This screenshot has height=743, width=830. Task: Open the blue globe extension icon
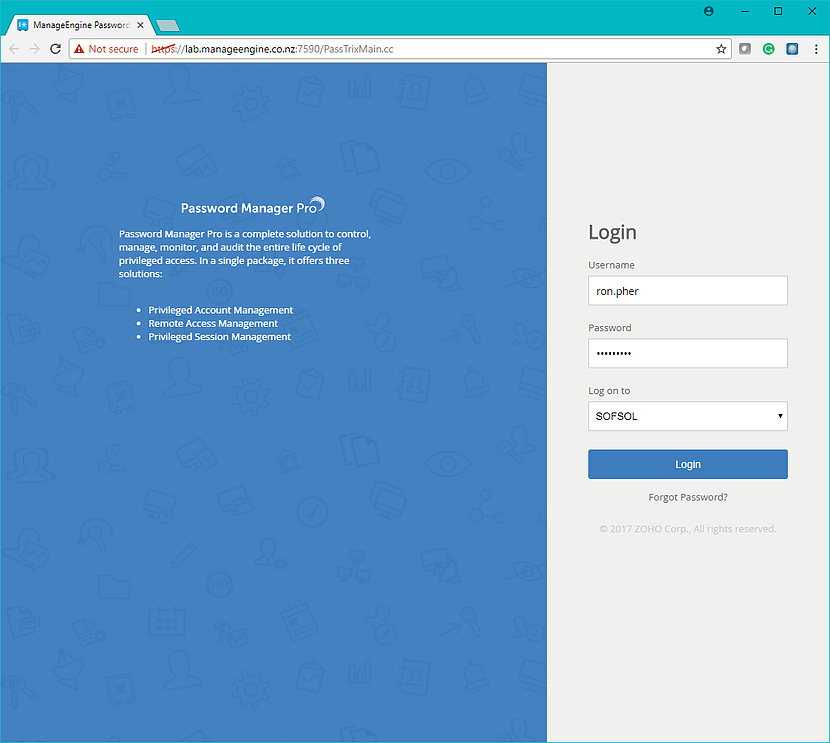point(792,49)
